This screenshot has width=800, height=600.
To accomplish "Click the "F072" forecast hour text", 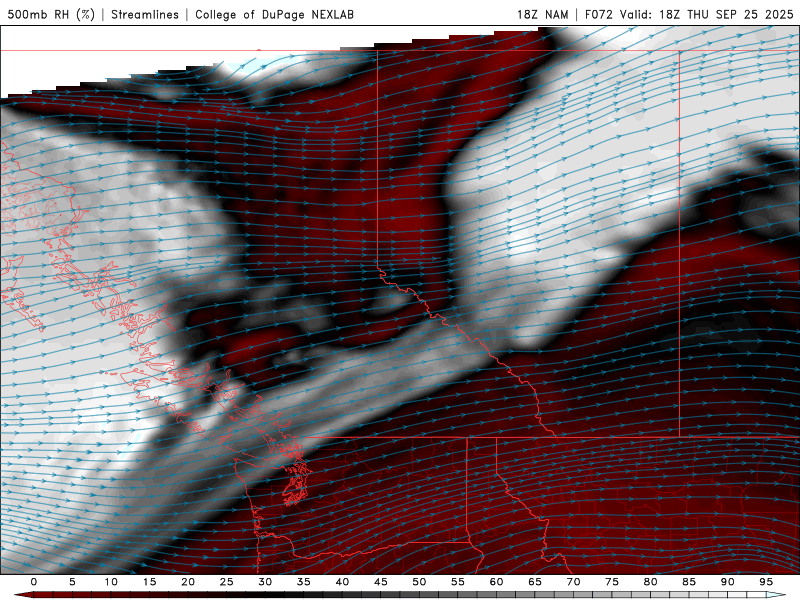I will point(598,14).
